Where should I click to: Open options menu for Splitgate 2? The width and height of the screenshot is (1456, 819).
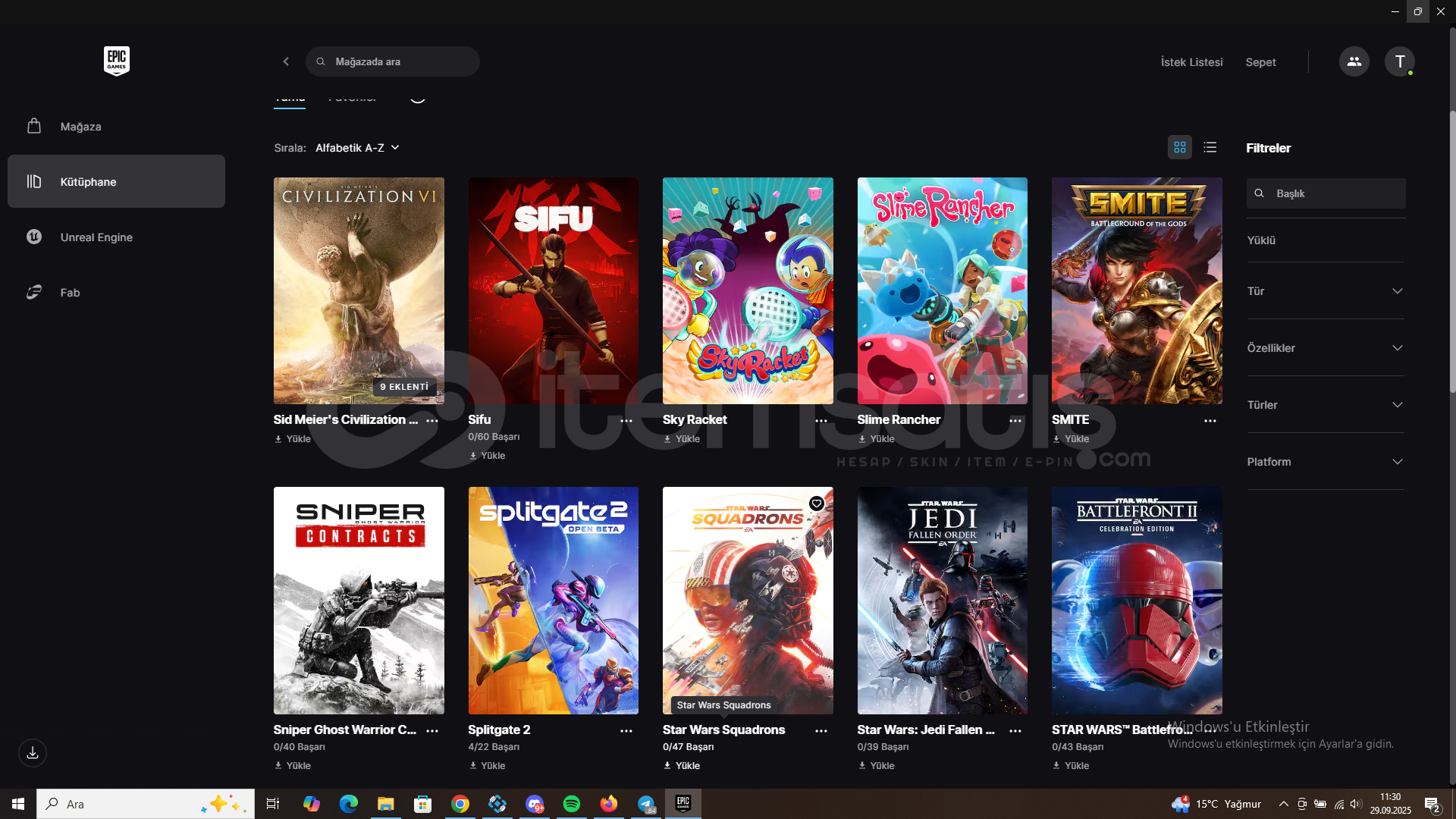click(x=626, y=731)
